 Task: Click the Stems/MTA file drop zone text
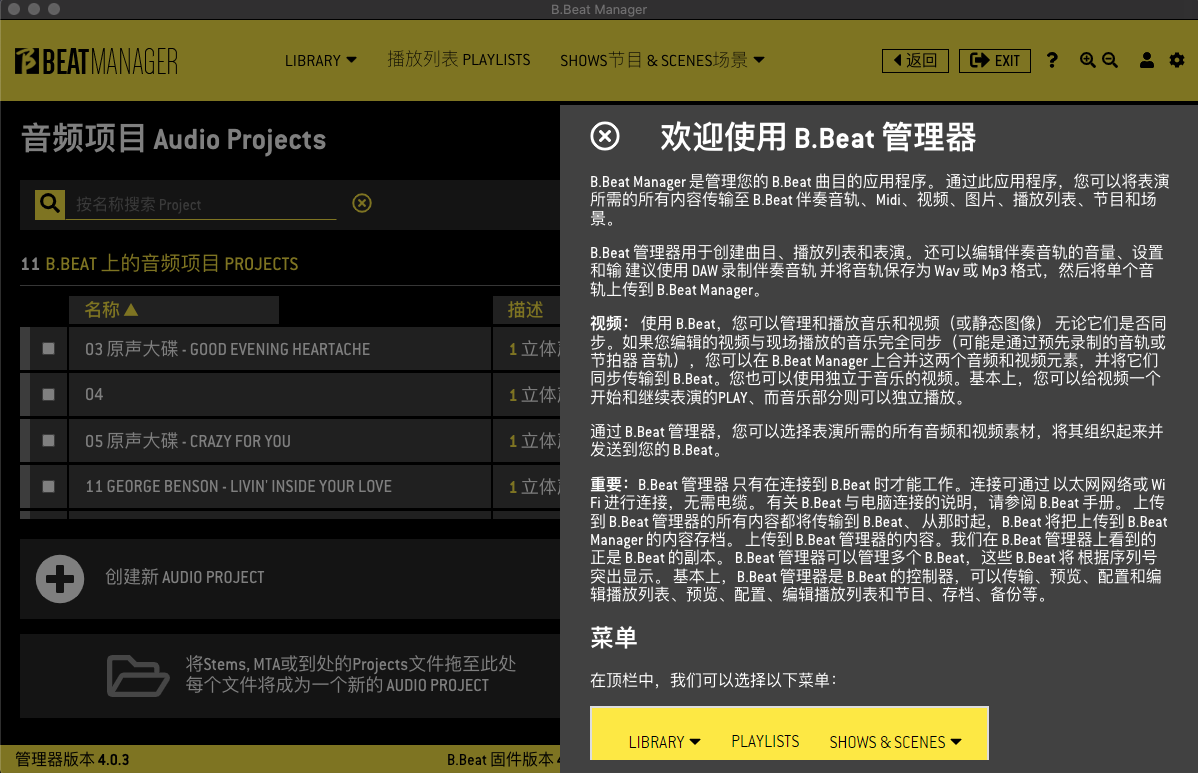point(350,674)
